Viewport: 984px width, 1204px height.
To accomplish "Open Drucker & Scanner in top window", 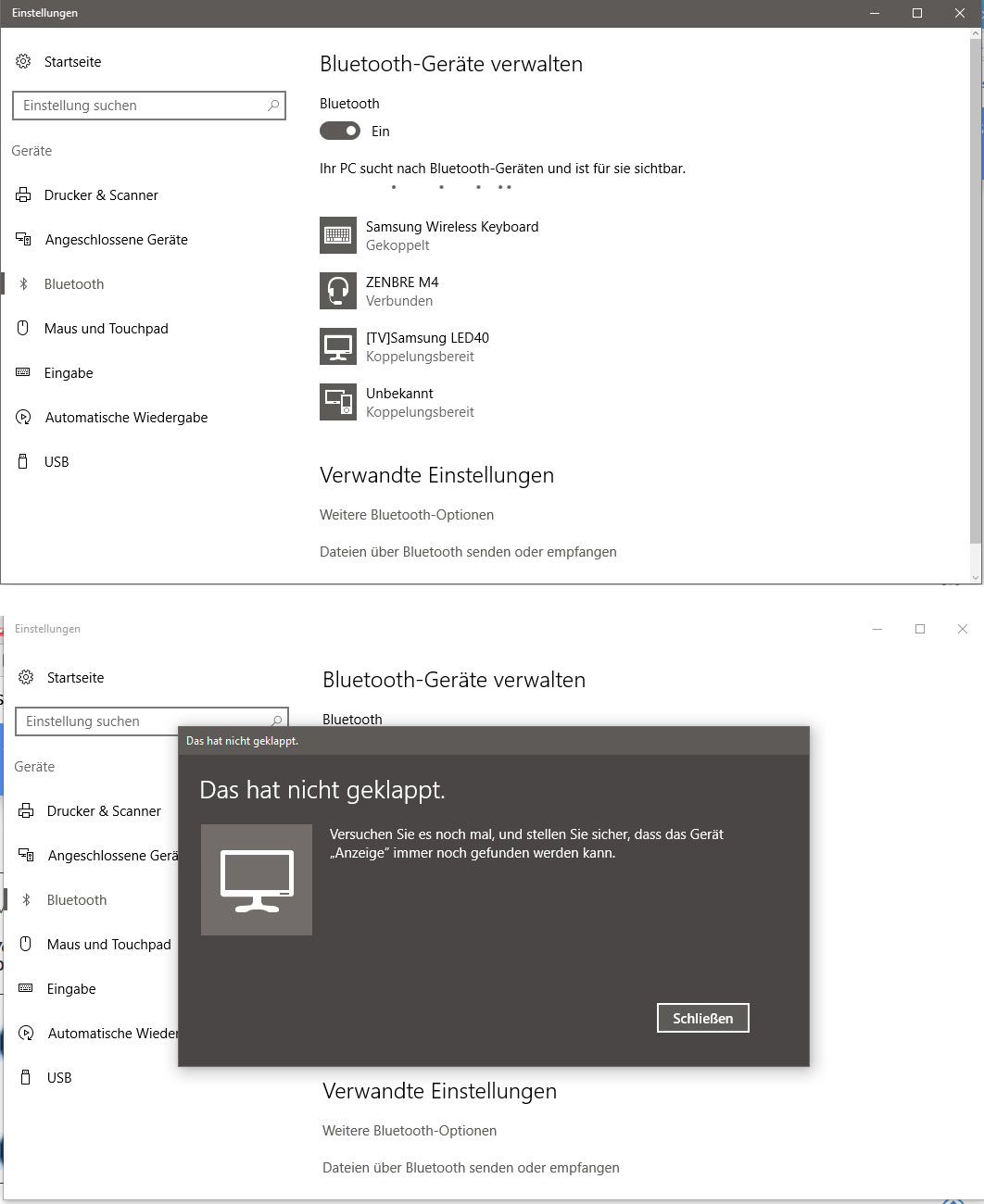I will 101,195.
